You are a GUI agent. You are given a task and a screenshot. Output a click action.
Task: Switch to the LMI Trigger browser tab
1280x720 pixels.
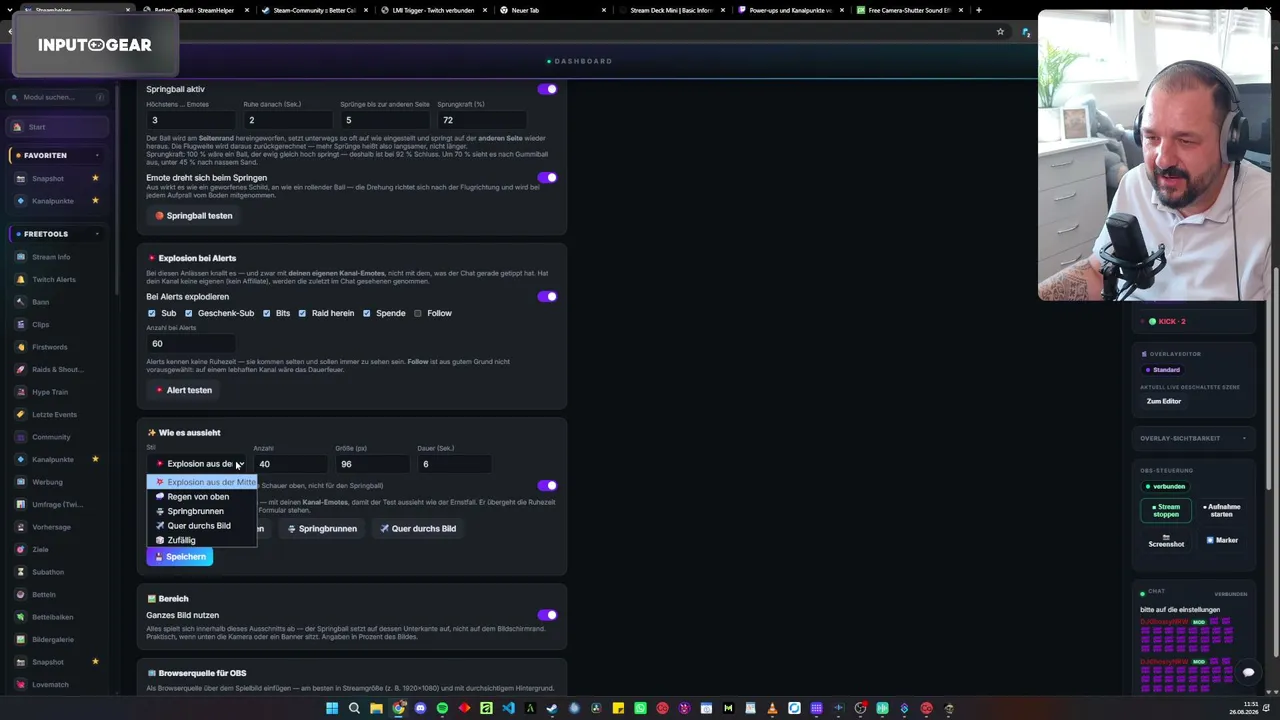tap(432, 10)
